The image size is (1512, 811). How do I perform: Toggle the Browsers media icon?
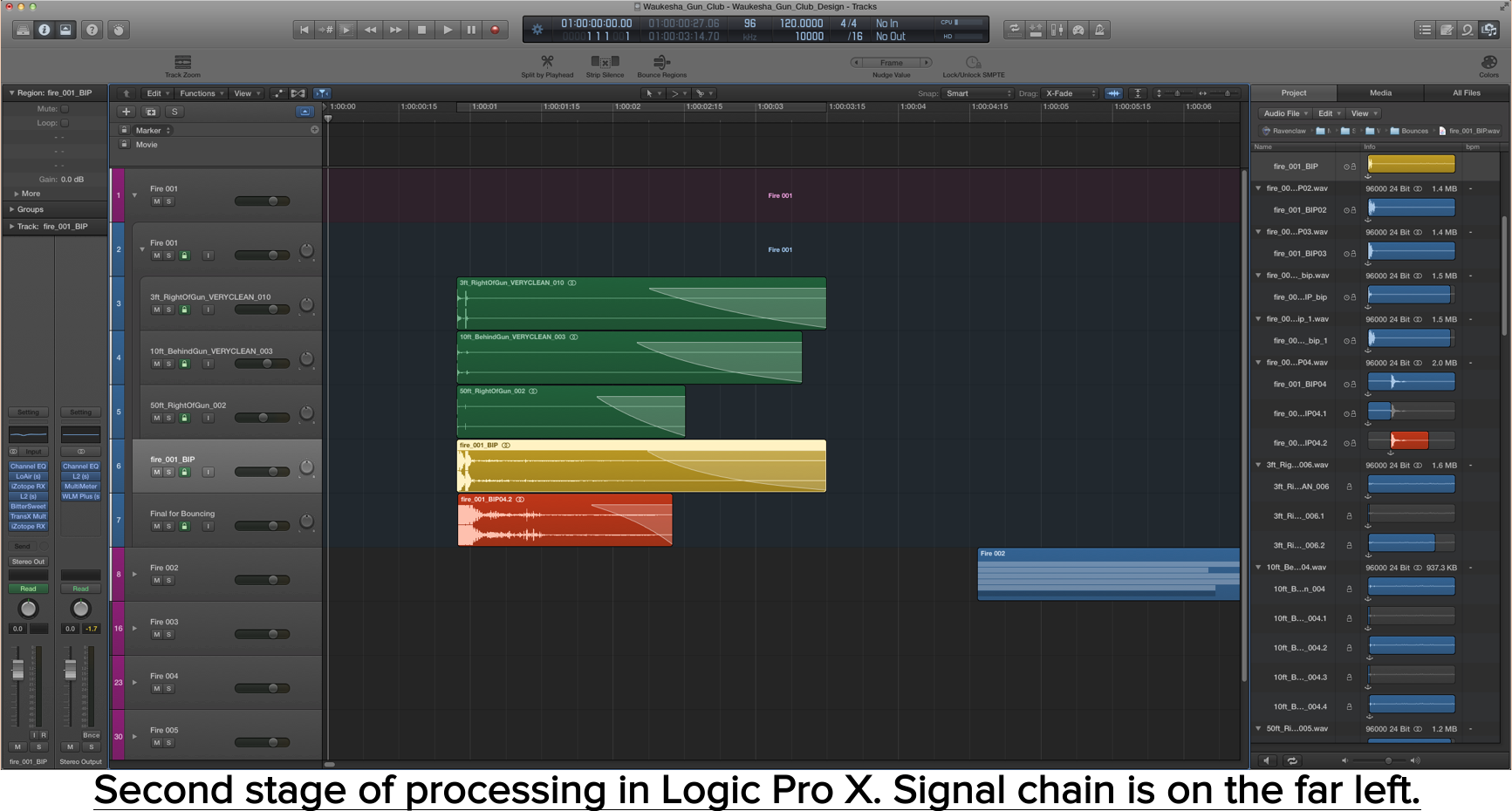1489,30
